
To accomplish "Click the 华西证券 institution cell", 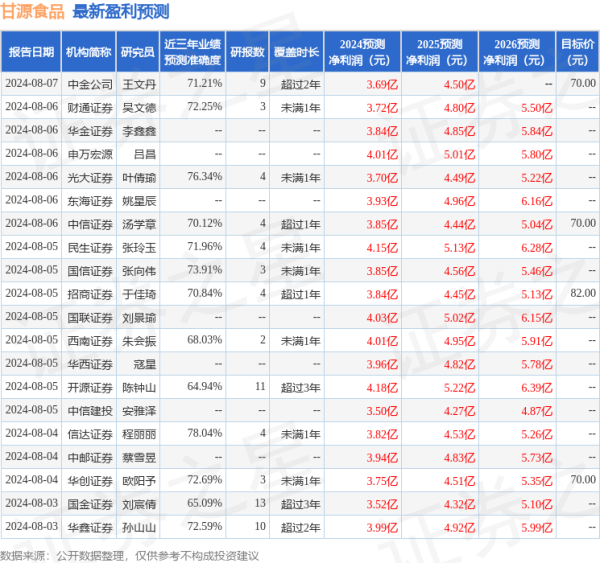I will tap(90, 364).
